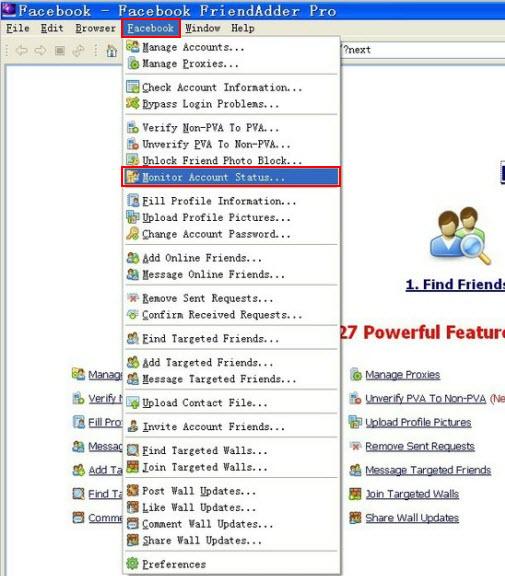
Task: Open Preferences from the Facebook menu
Action: (231, 564)
